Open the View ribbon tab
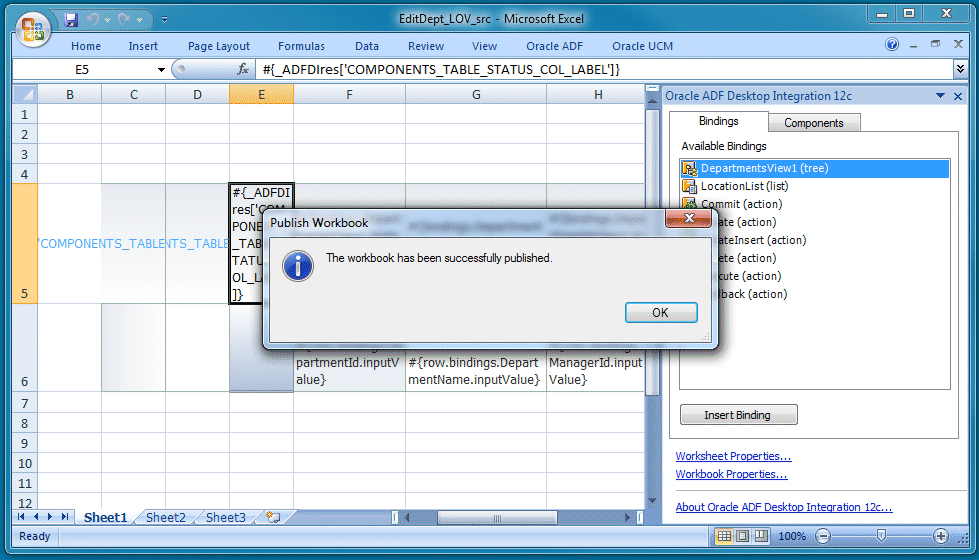 pos(485,46)
